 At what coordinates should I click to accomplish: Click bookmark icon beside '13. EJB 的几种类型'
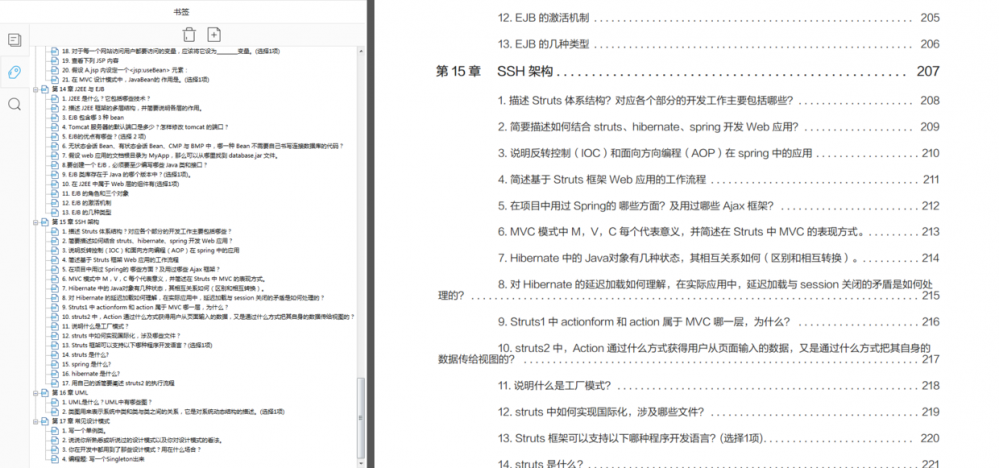point(55,212)
